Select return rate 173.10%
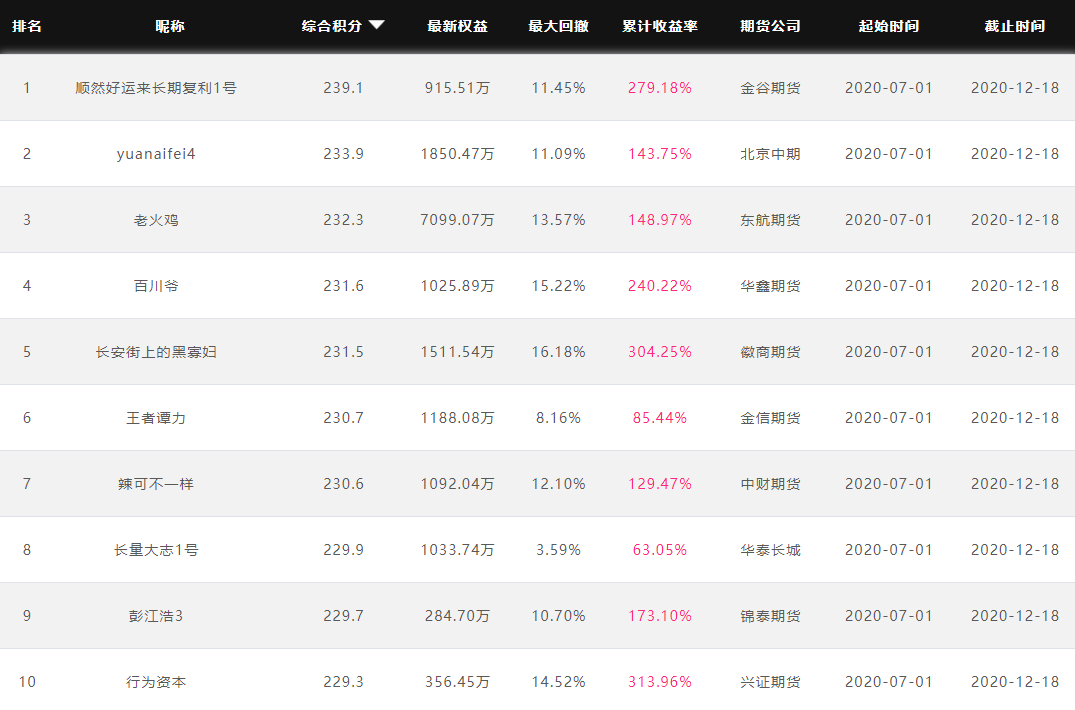This screenshot has width=1075, height=710. point(660,615)
